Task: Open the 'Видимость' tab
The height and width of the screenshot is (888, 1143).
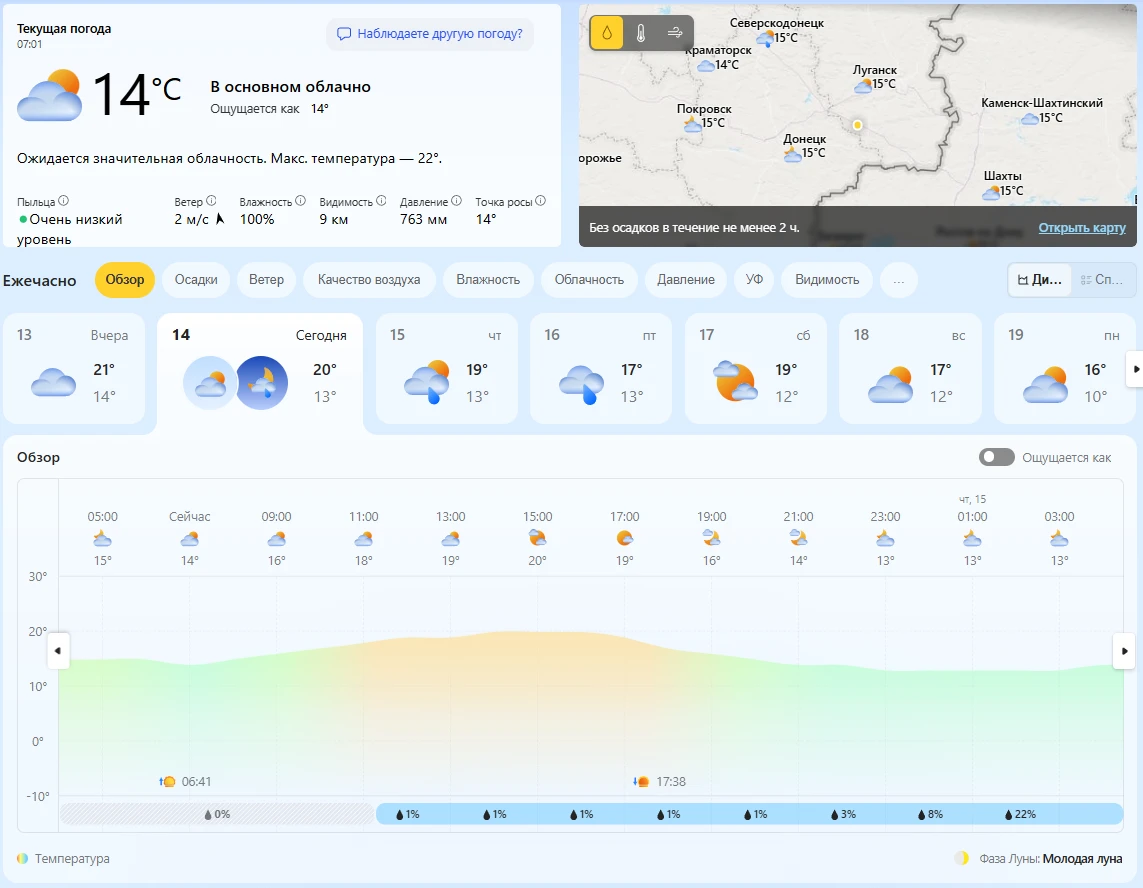Action: tap(827, 280)
